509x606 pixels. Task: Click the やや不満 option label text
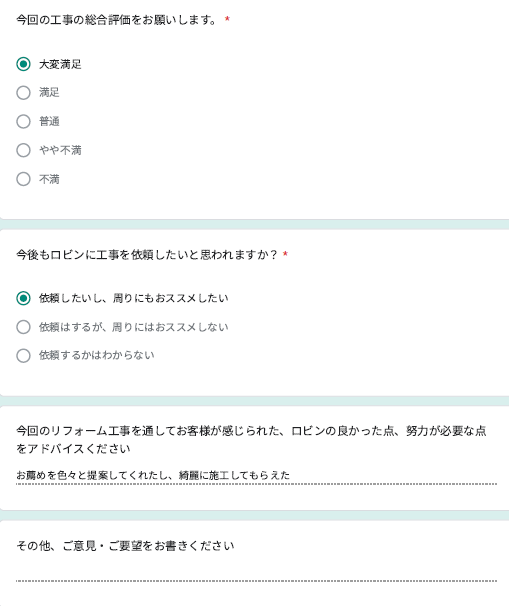click(x=60, y=150)
